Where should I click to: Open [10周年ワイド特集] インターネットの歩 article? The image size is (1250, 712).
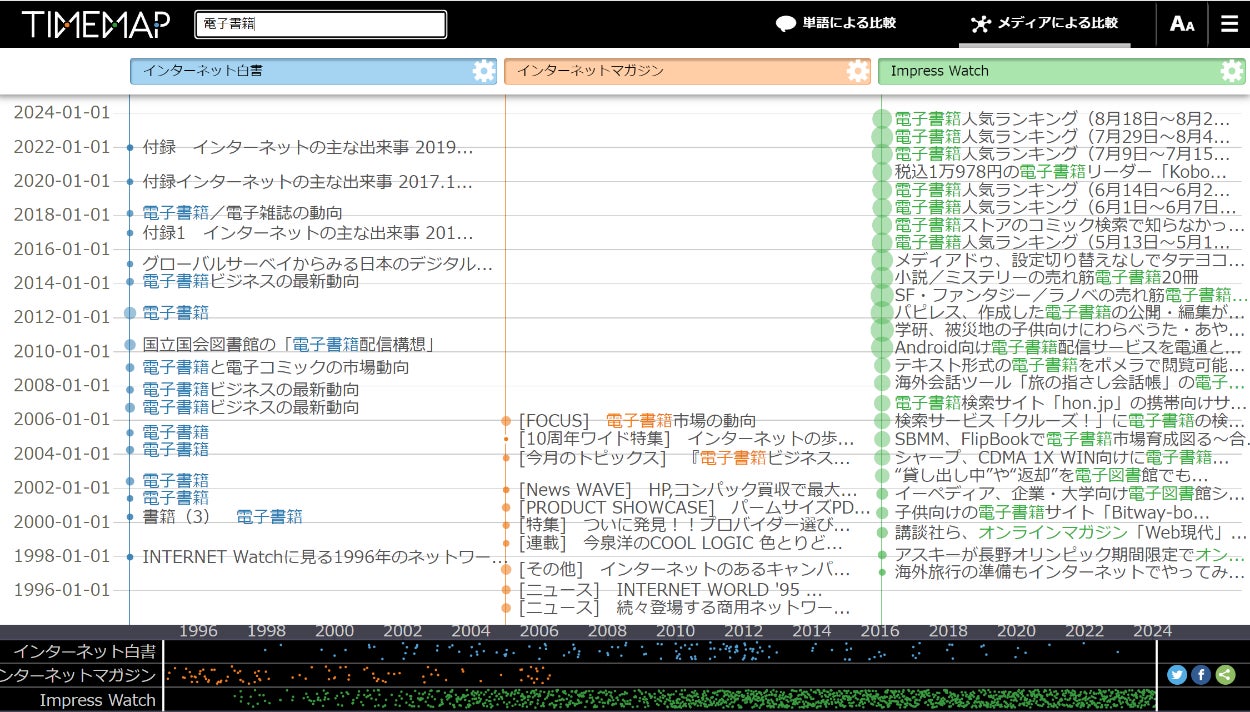click(686, 439)
